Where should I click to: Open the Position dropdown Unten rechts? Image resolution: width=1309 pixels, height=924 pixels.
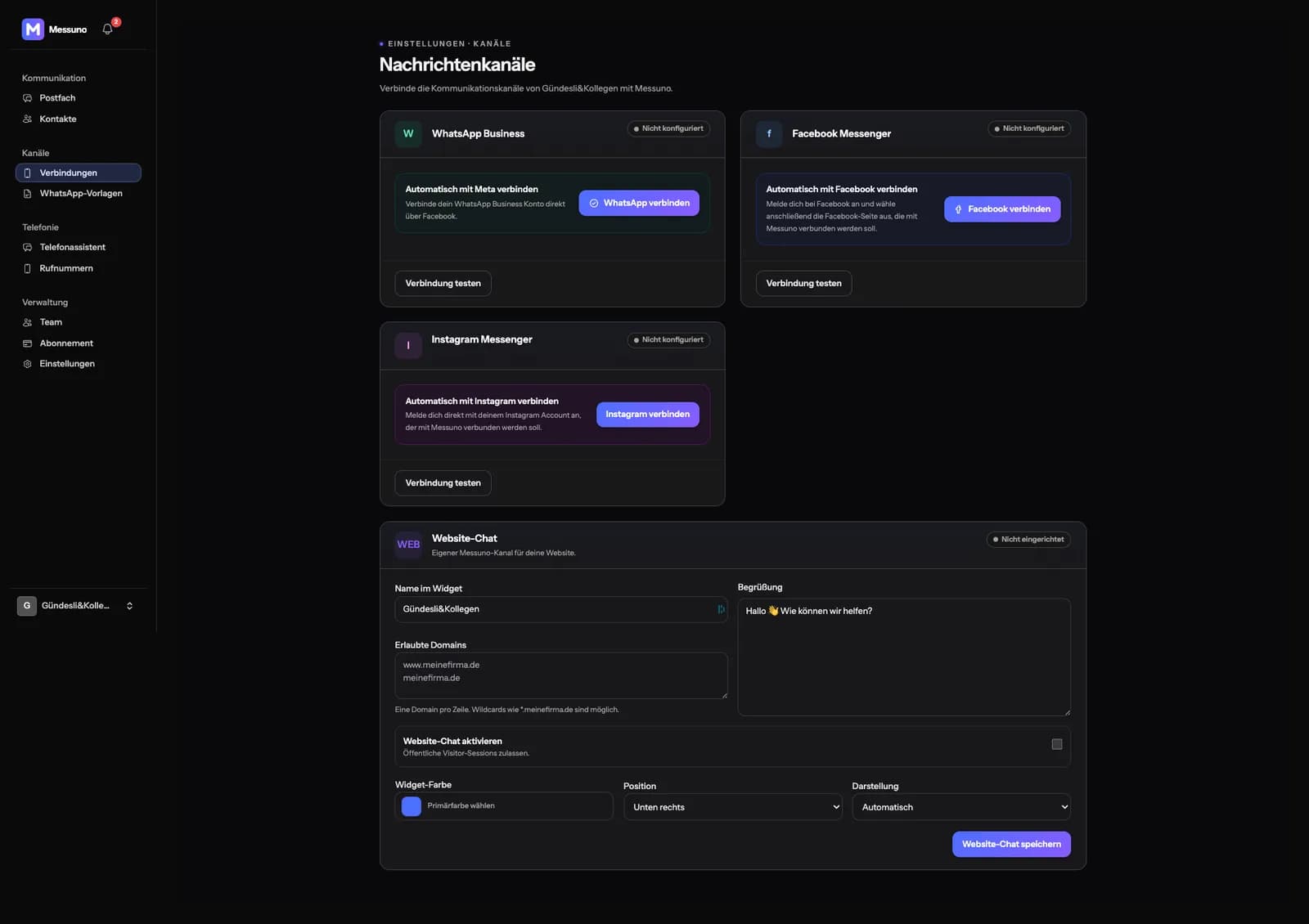click(733, 807)
